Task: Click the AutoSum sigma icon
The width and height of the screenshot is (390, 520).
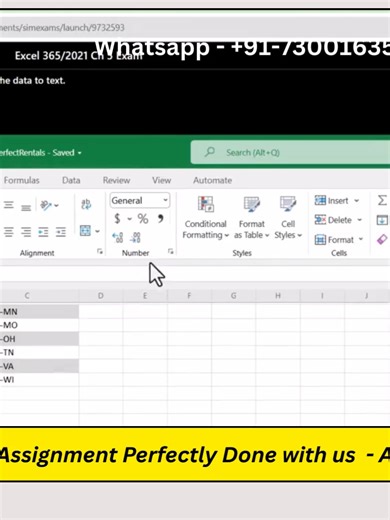Action: (382, 200)
